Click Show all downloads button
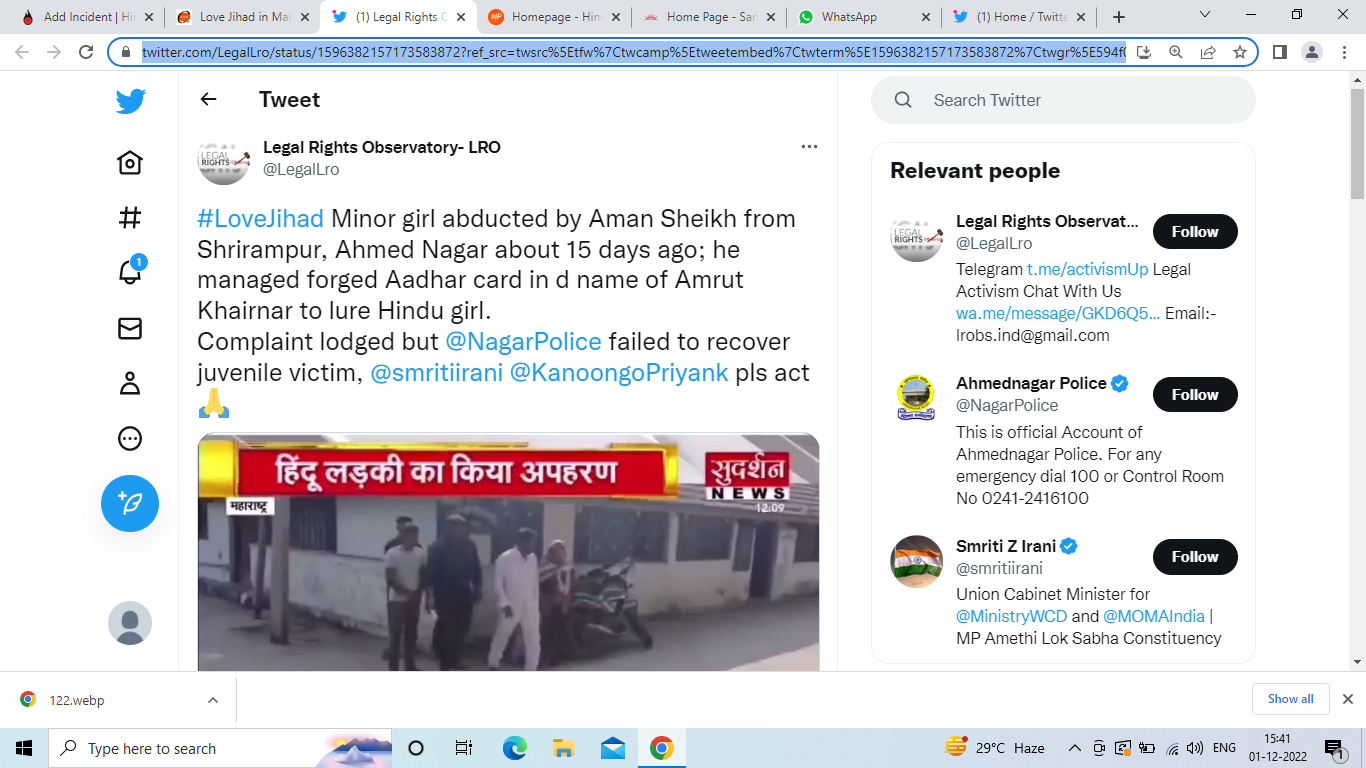1366x768 pixels. tap(1290, 699)
